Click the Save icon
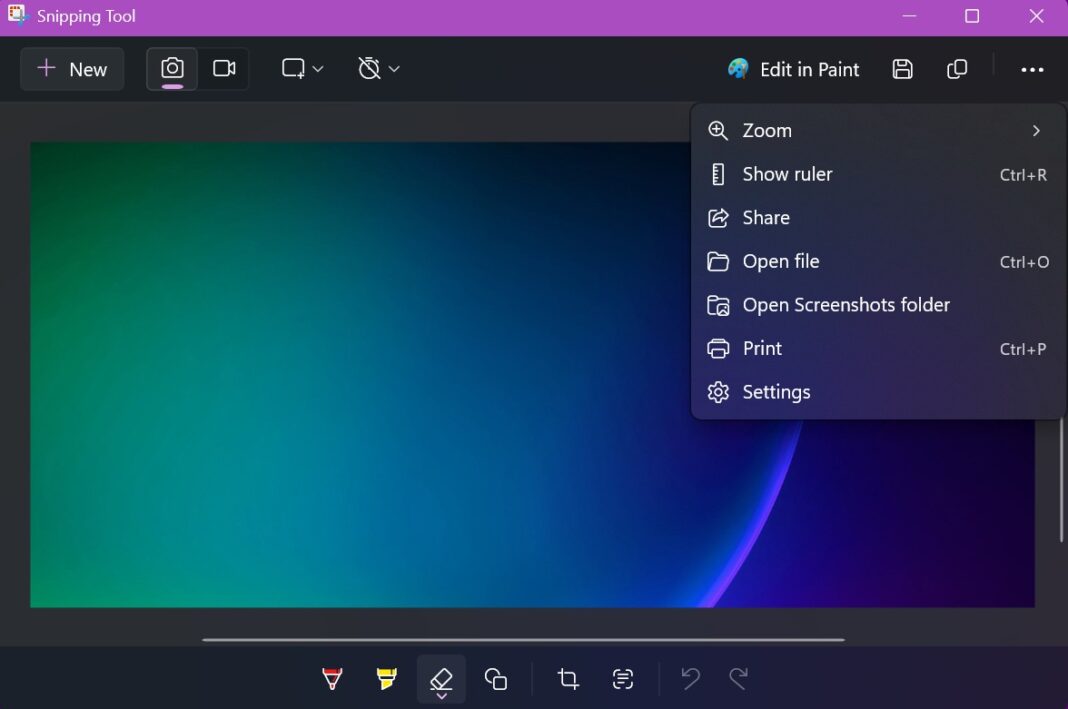1068x709 pixels. coord(902,69)
